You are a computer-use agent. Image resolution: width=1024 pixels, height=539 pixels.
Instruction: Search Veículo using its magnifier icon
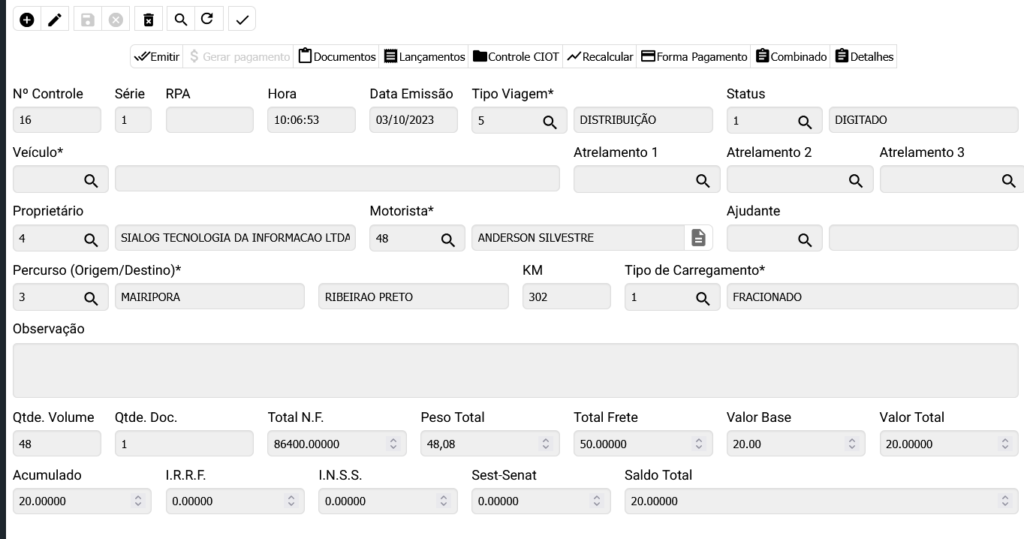90,180
